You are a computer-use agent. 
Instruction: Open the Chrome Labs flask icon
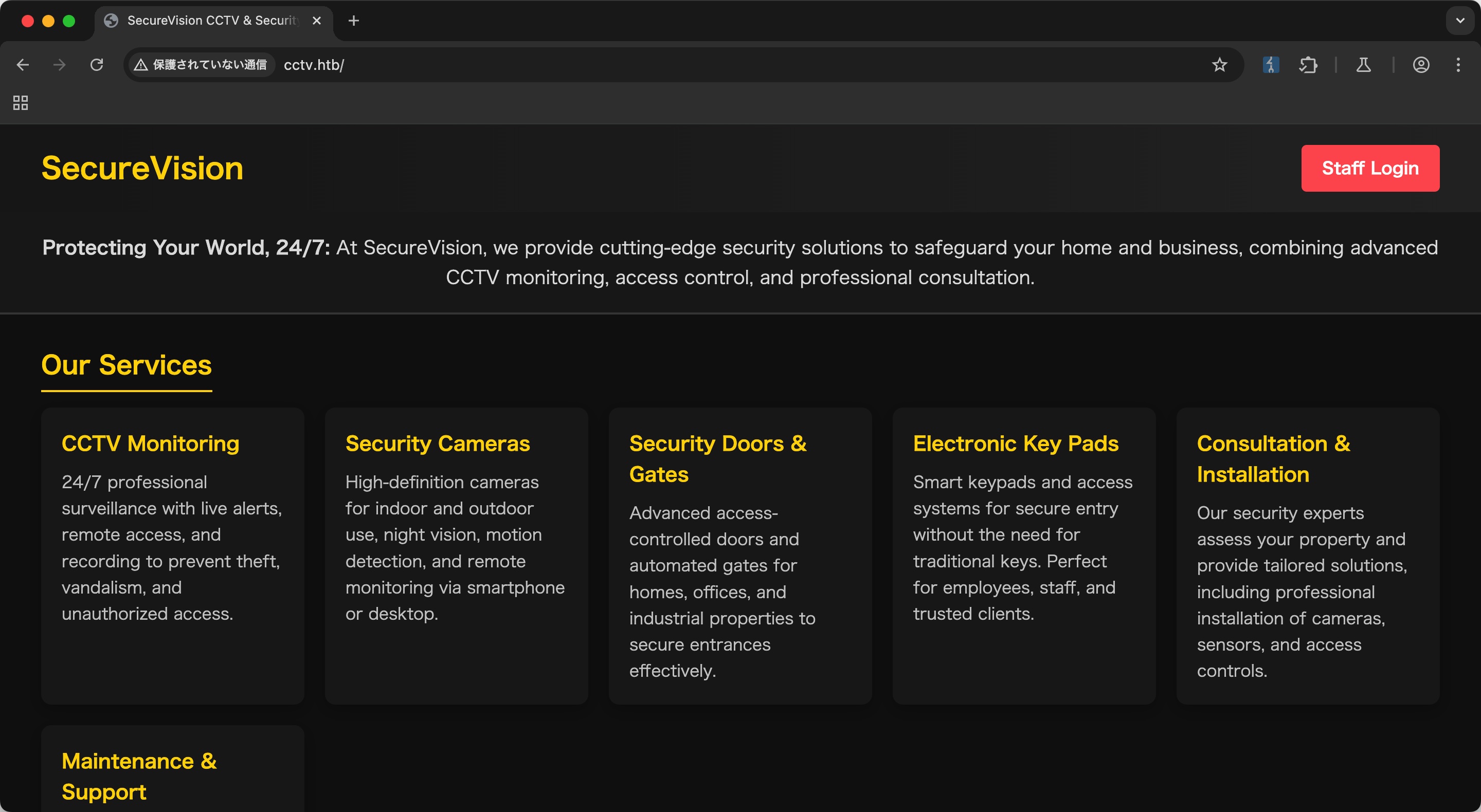[1364, 65]
